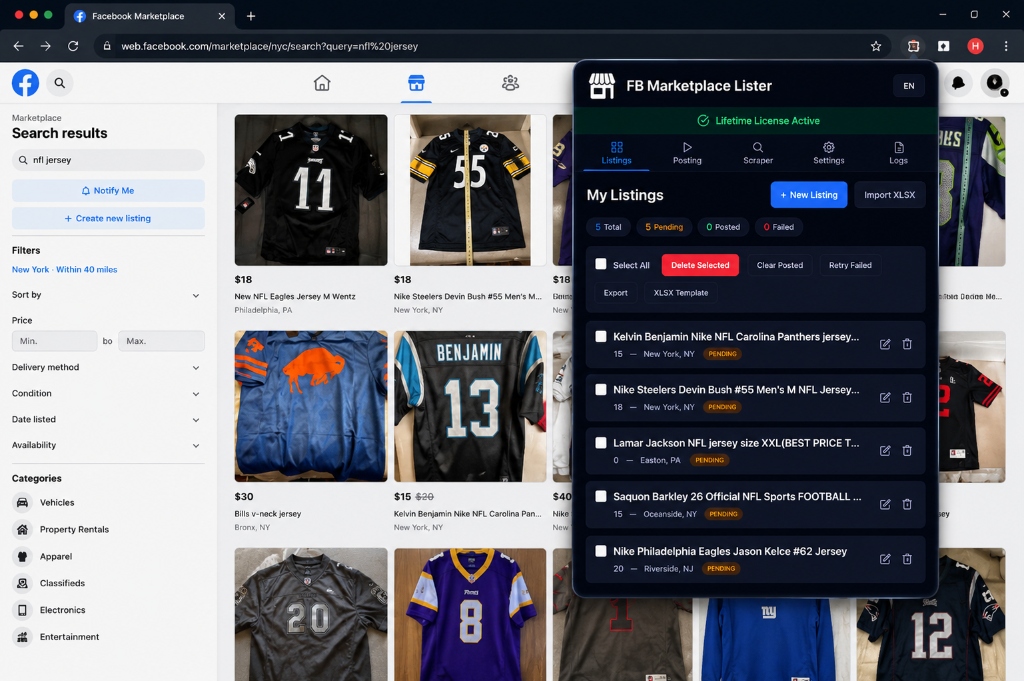Filter by the 0 Failed chip
Viewport: 1024px width, 681px height.
point(778,227)
